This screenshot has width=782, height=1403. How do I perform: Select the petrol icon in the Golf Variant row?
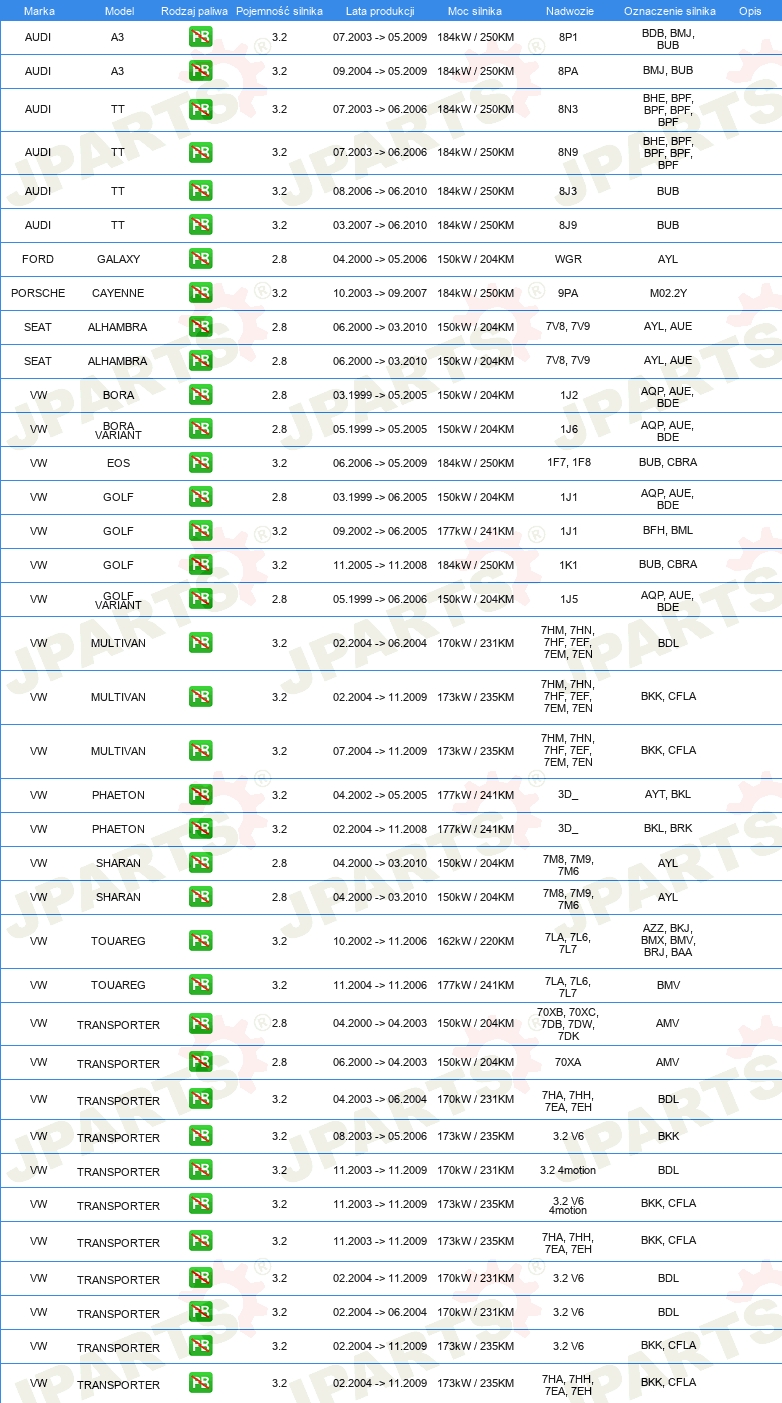click(200, 600)
